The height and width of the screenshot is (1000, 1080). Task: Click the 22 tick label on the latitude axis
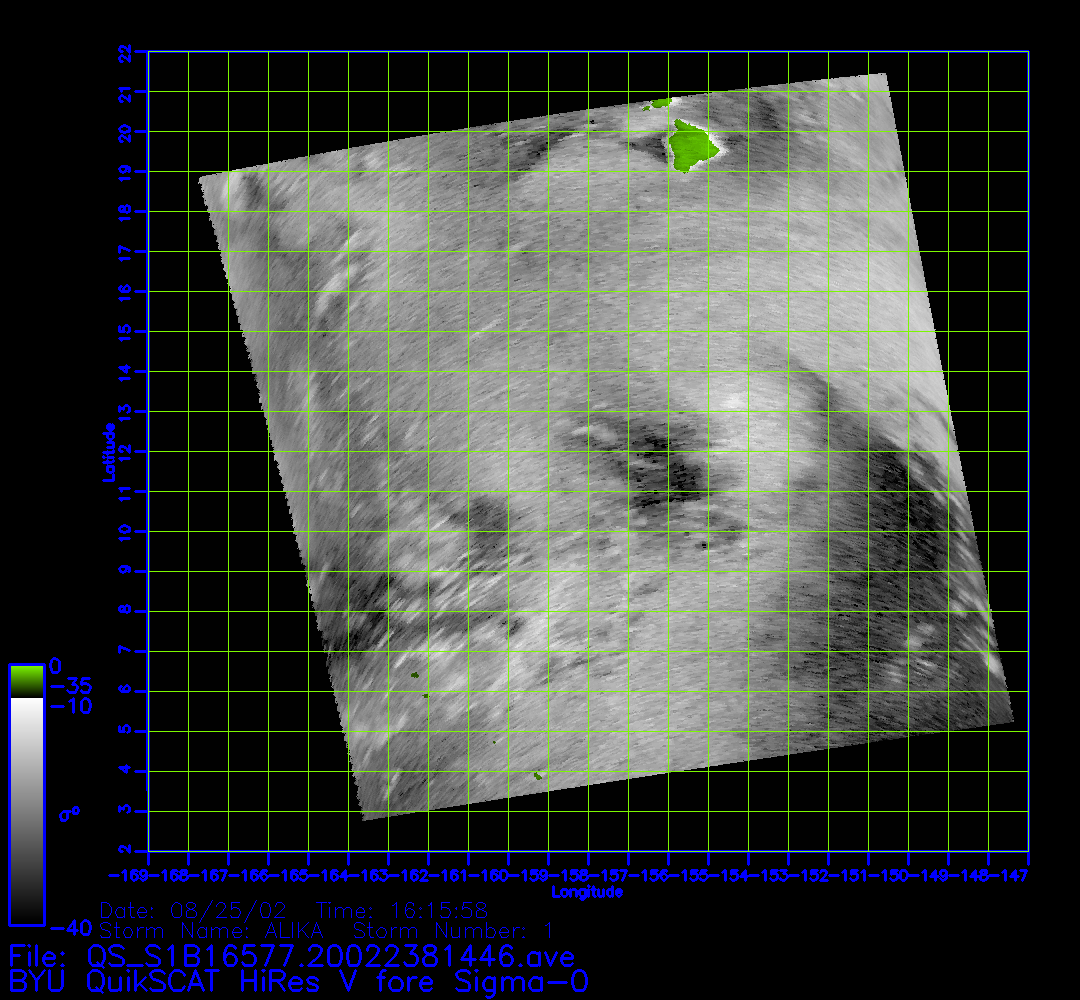pos(124,51)
